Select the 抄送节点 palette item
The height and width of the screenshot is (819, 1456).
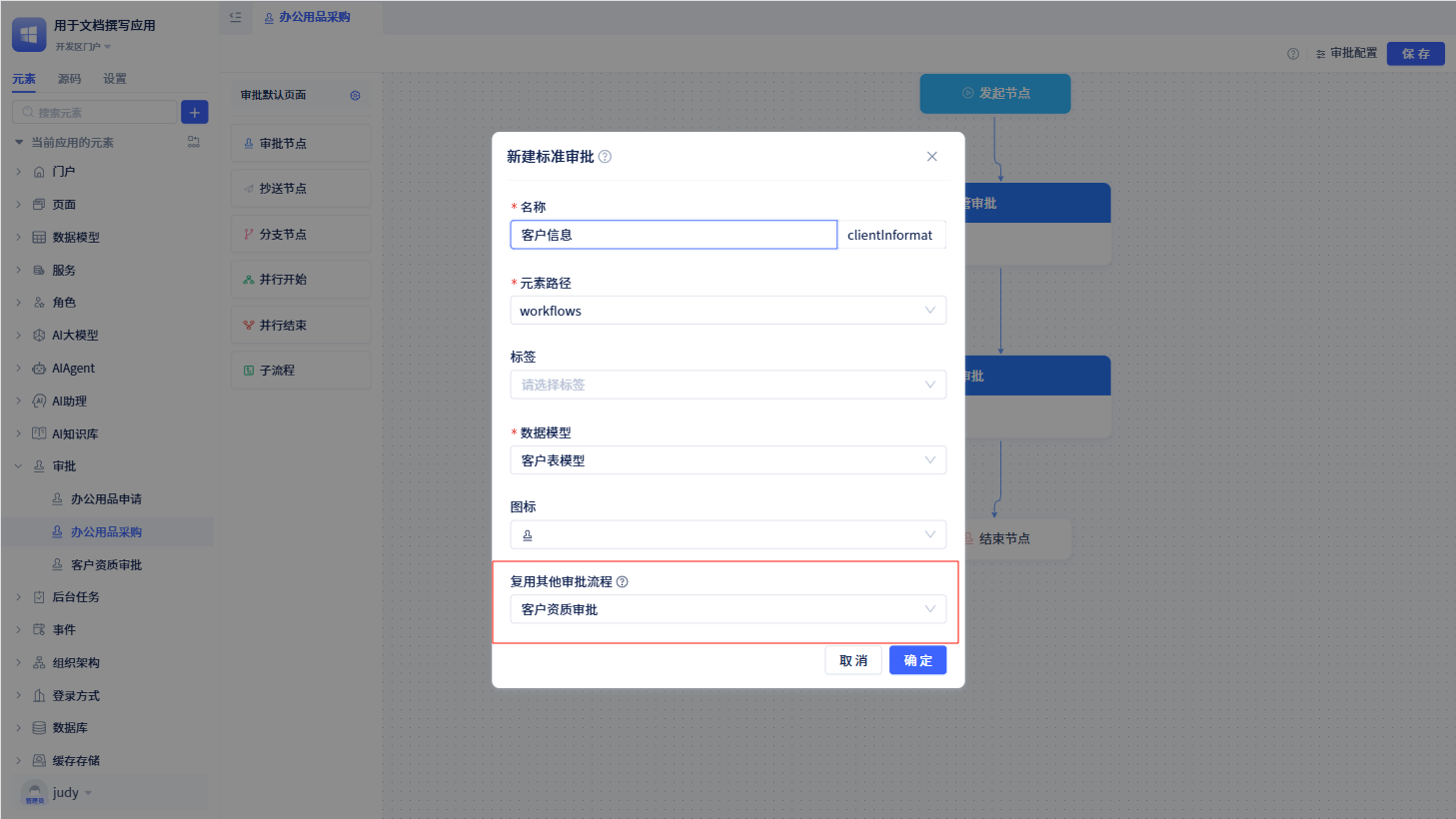pos(301,188)
